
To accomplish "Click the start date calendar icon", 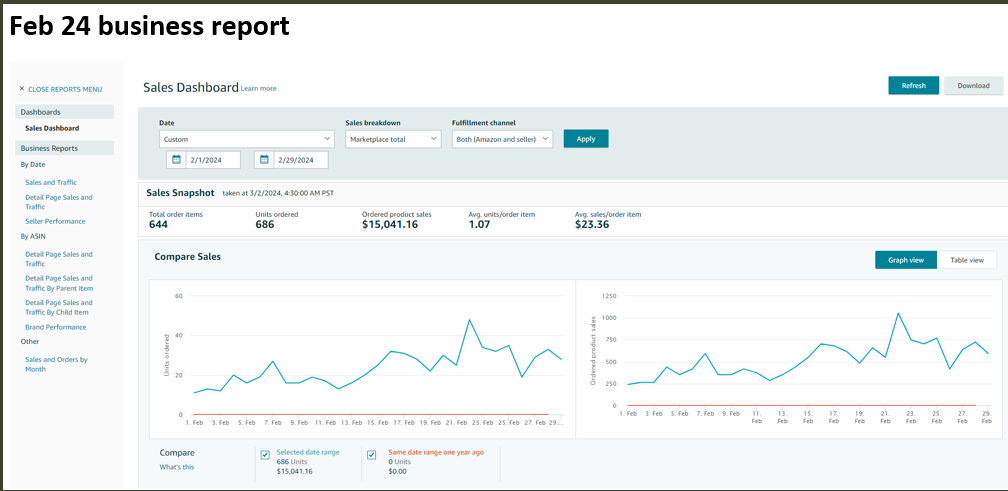I will click(177, 159).
